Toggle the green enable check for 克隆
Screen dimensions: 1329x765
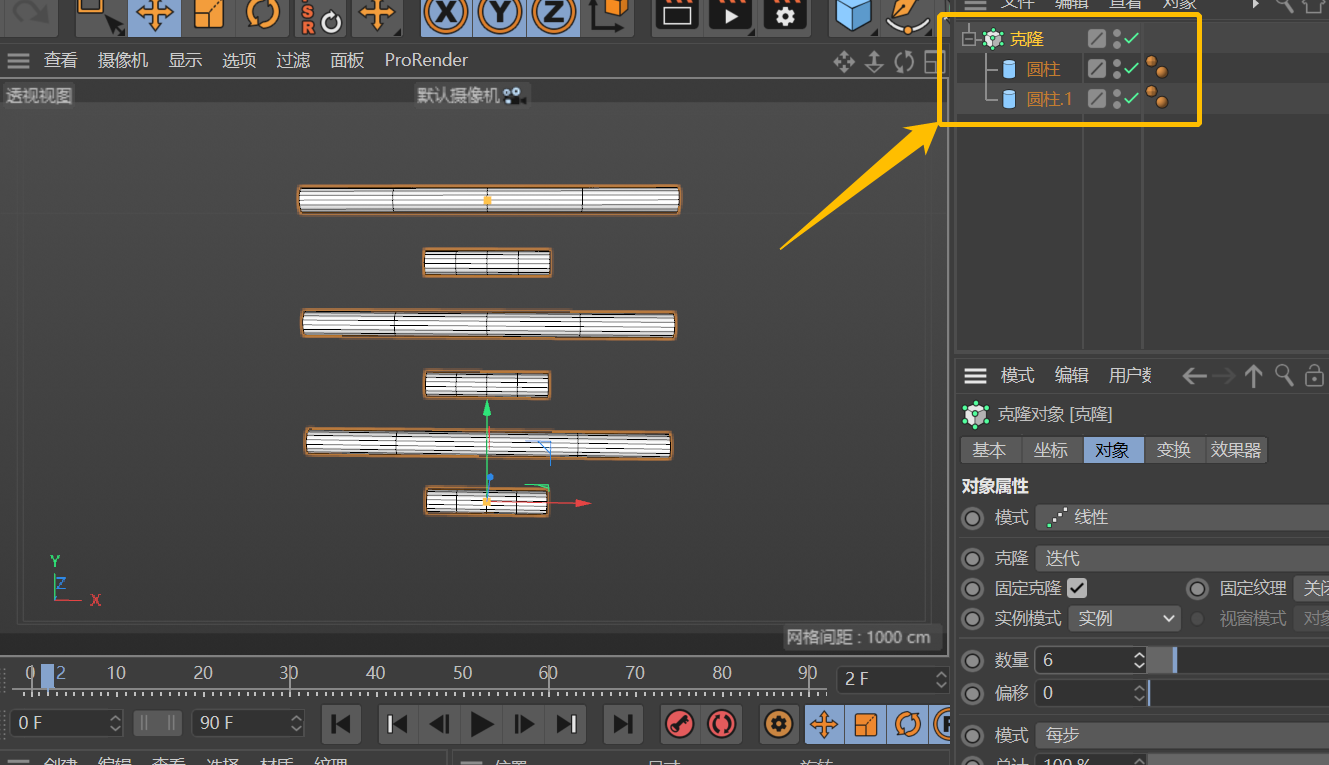(1131, 39)
